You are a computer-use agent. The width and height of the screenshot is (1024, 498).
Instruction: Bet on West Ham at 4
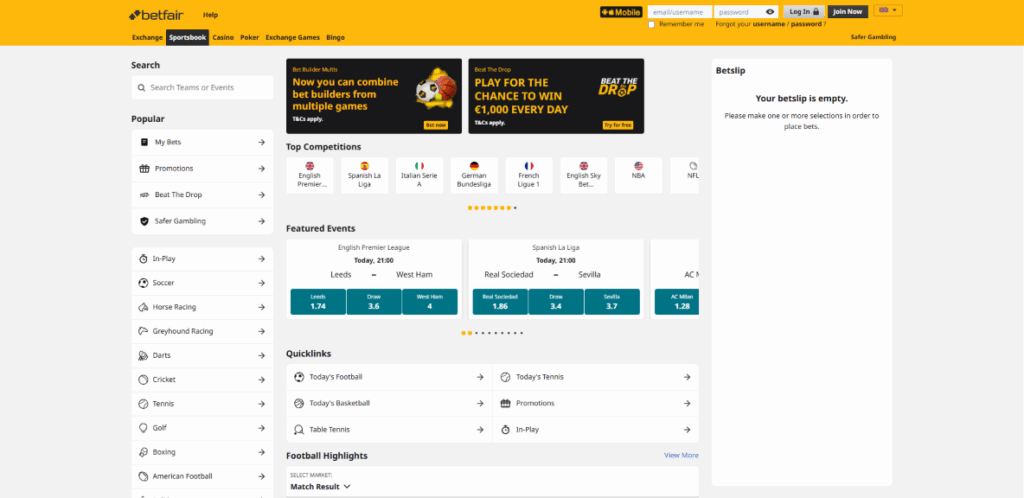click(x=430, y=302)
